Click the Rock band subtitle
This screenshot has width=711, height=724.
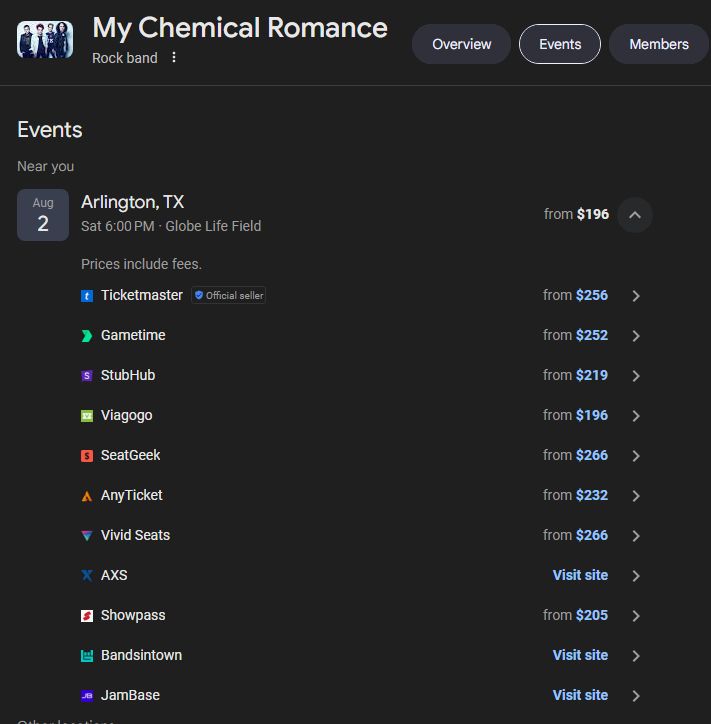click(125, 58)
